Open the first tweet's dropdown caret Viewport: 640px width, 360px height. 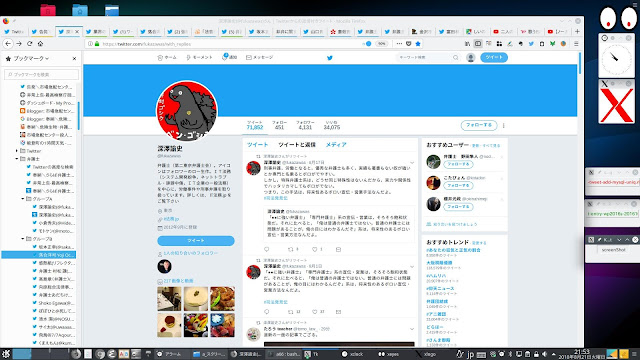(412, 162)
